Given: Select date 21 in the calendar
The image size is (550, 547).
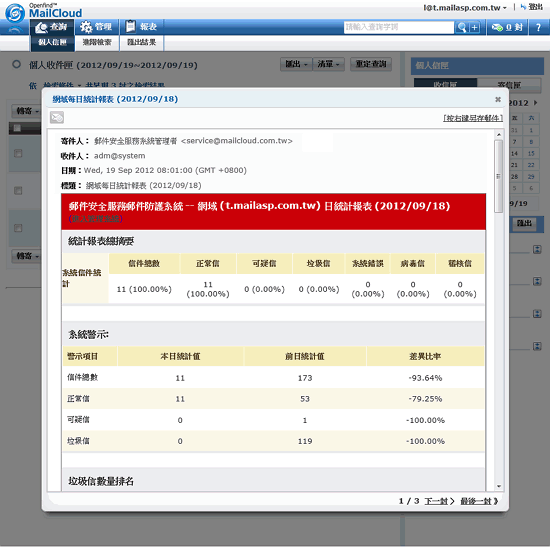Looking at the screenshot, I should coord(514,165).
